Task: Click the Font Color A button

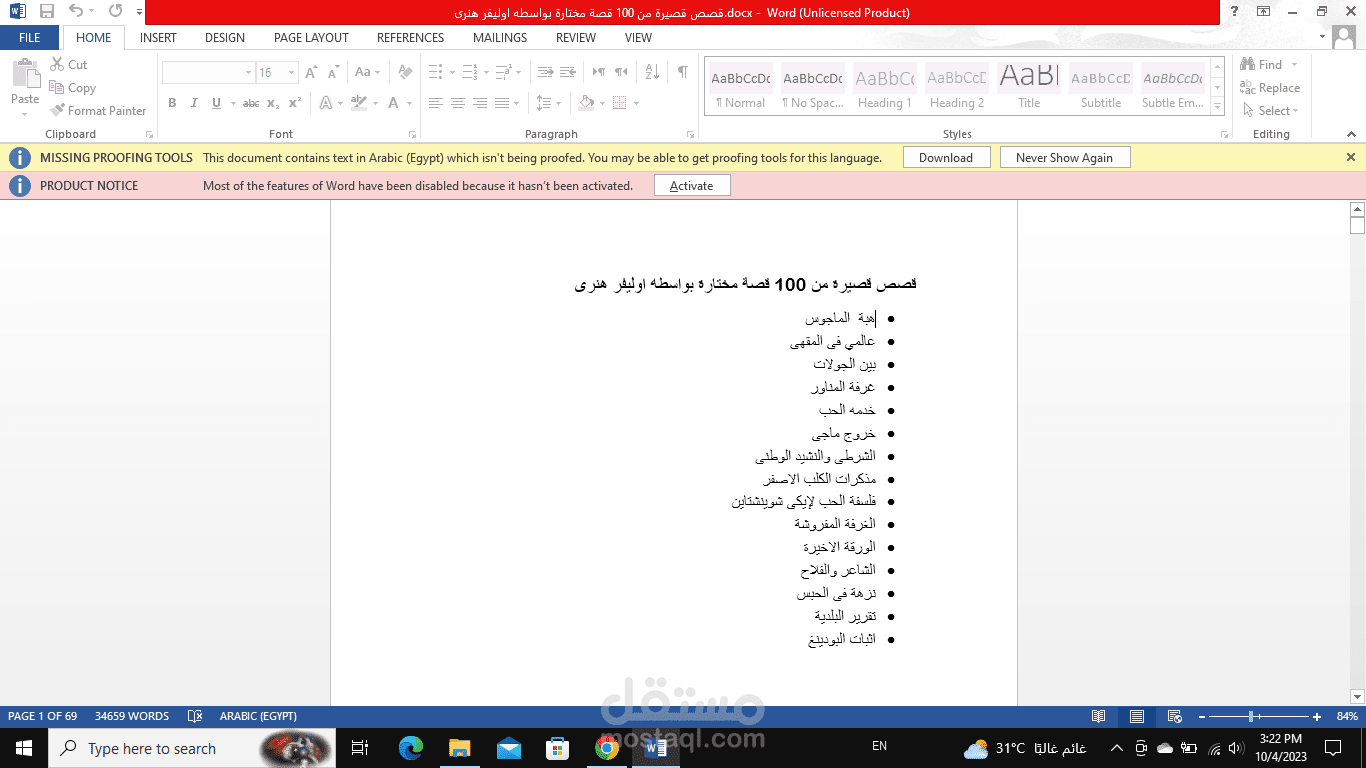Action: (394, 103)
